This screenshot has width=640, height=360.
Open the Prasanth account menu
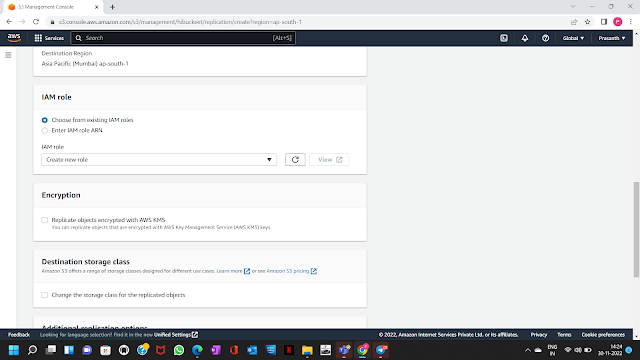click(x=612, y=38)
